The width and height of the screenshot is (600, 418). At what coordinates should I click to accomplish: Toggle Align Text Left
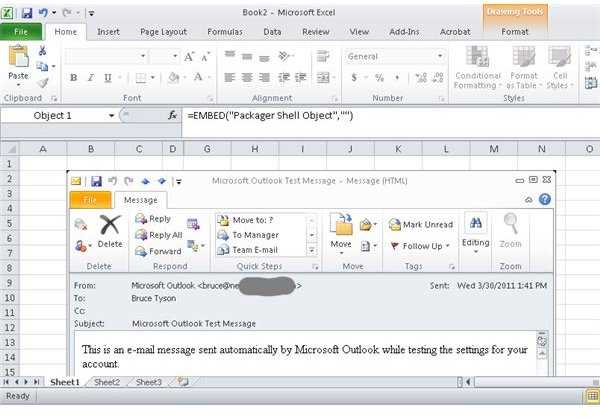230,78
